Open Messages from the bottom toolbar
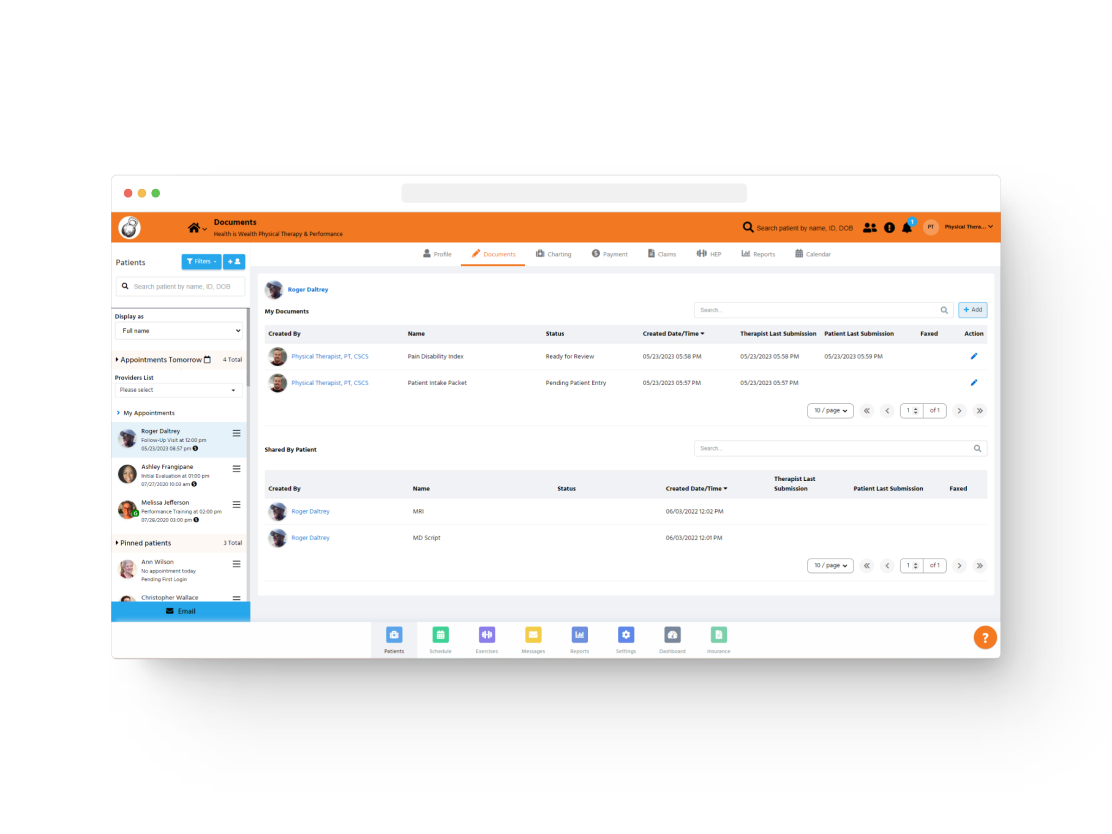This screenshot has width=1112, height=834. pos(533,636)
